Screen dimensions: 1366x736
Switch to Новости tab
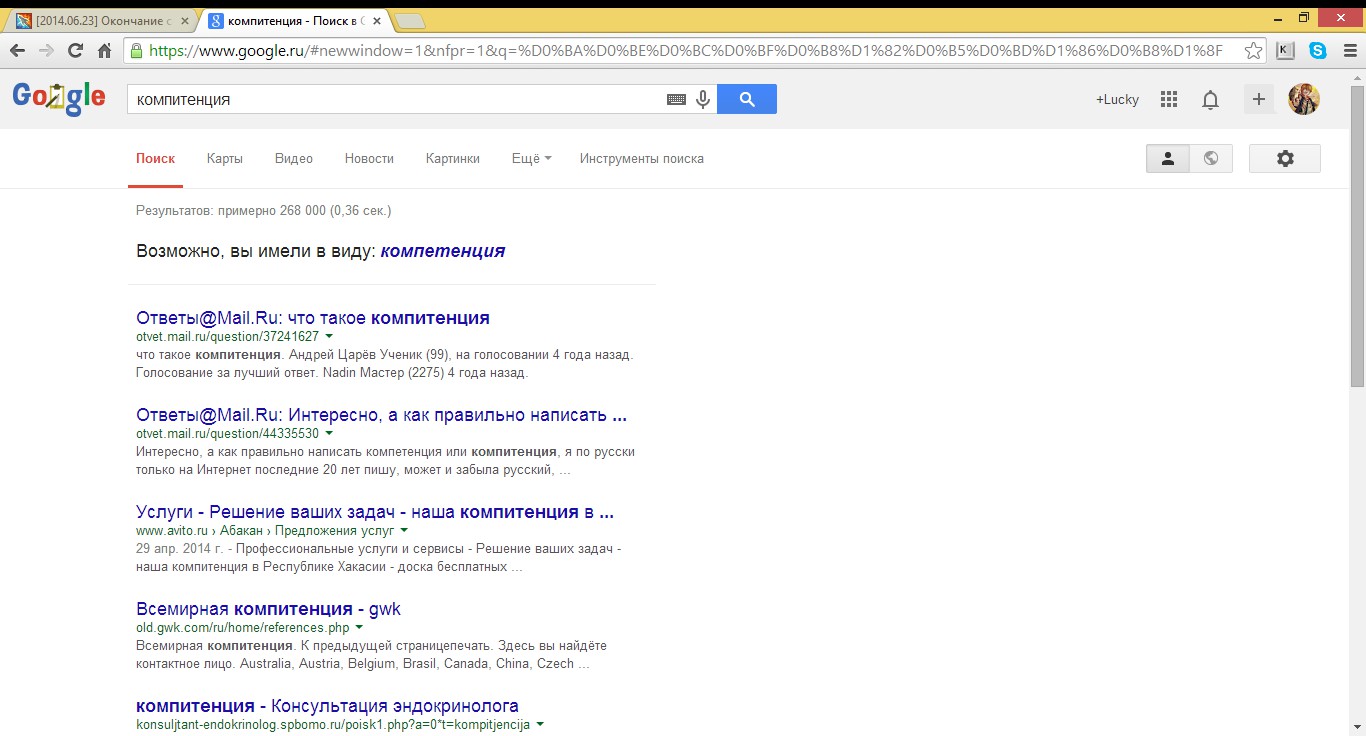tap(369, 158)
